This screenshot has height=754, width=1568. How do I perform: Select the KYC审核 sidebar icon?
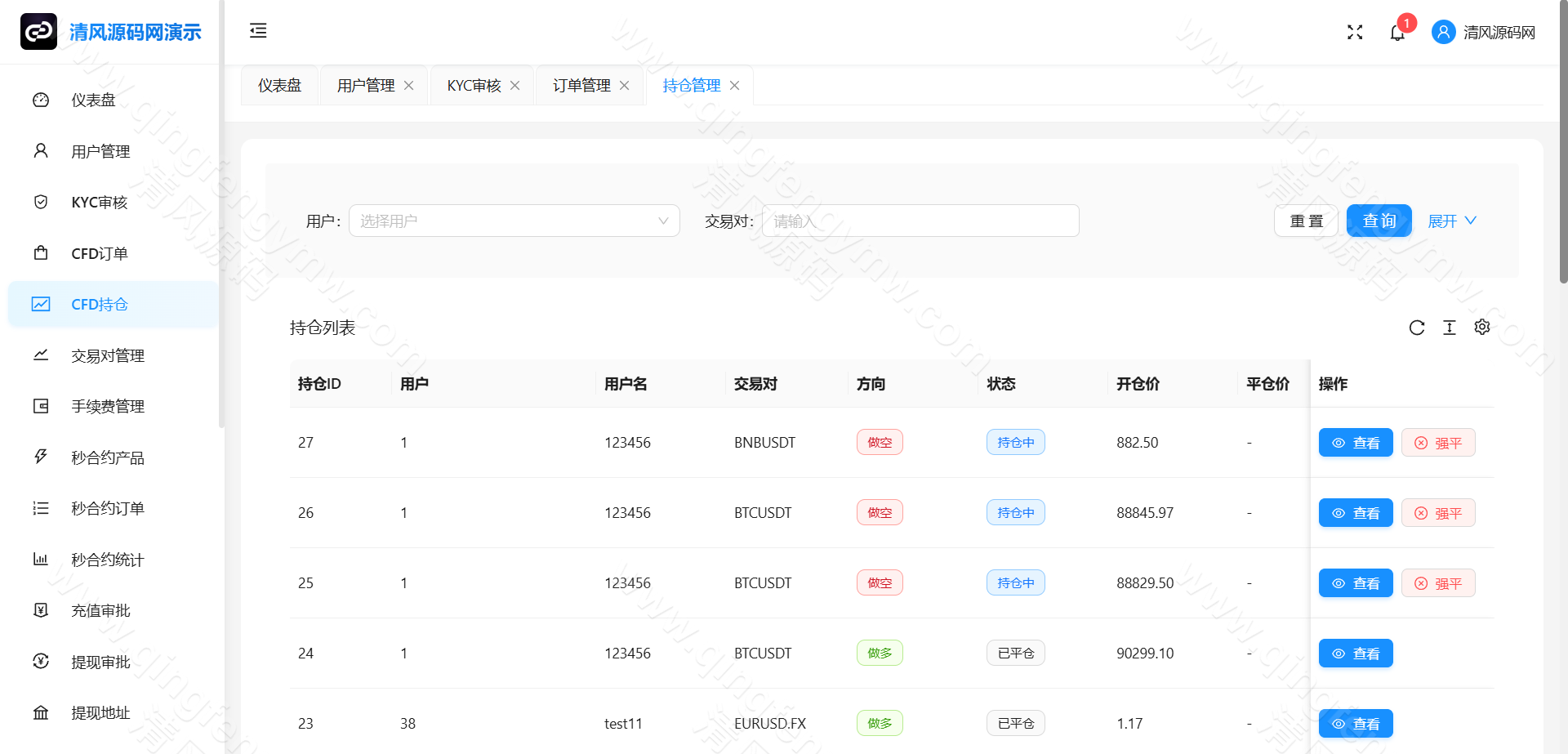click(41, 202)
